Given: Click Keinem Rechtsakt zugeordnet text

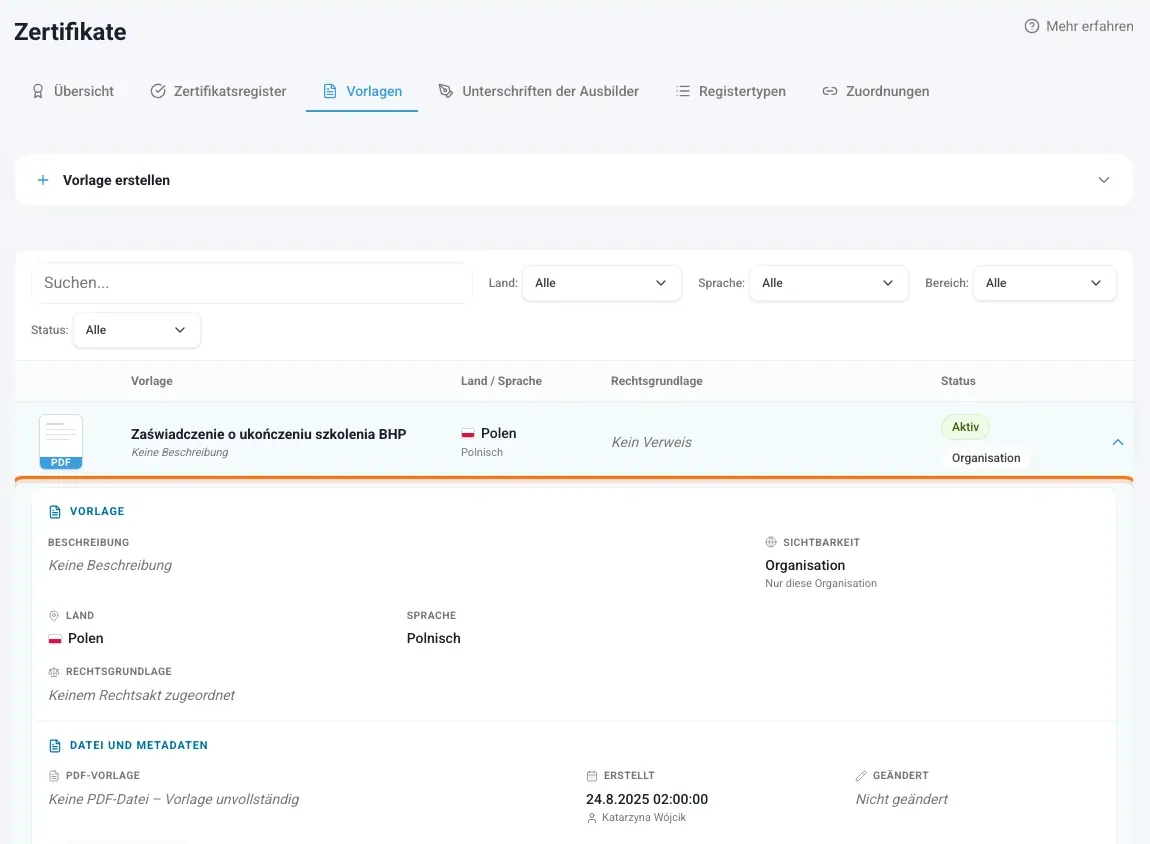Looking at the screenshot, I should click(x=142, y=695).
